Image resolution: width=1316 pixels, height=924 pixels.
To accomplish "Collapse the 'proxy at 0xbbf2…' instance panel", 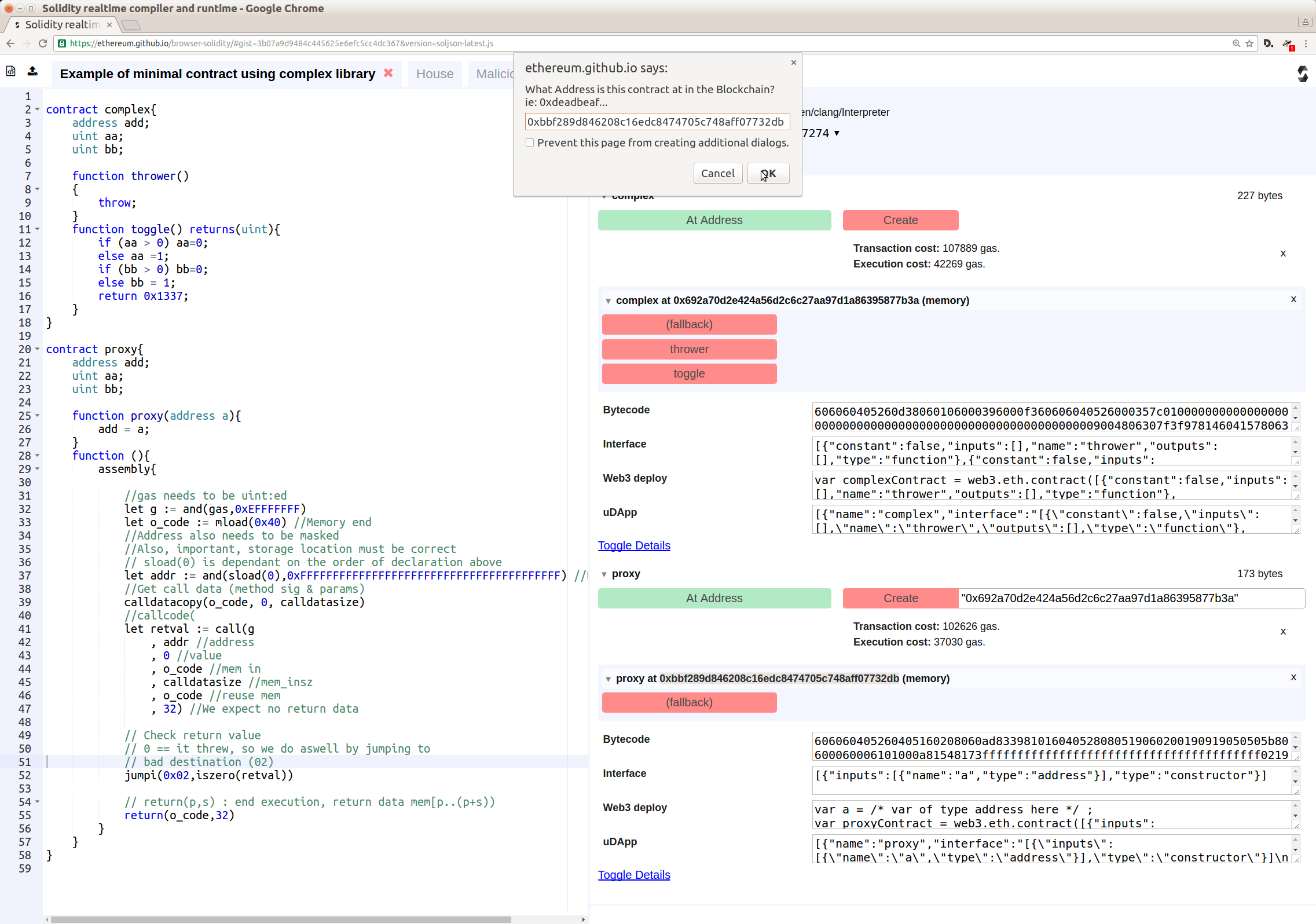I will (608, 679).
